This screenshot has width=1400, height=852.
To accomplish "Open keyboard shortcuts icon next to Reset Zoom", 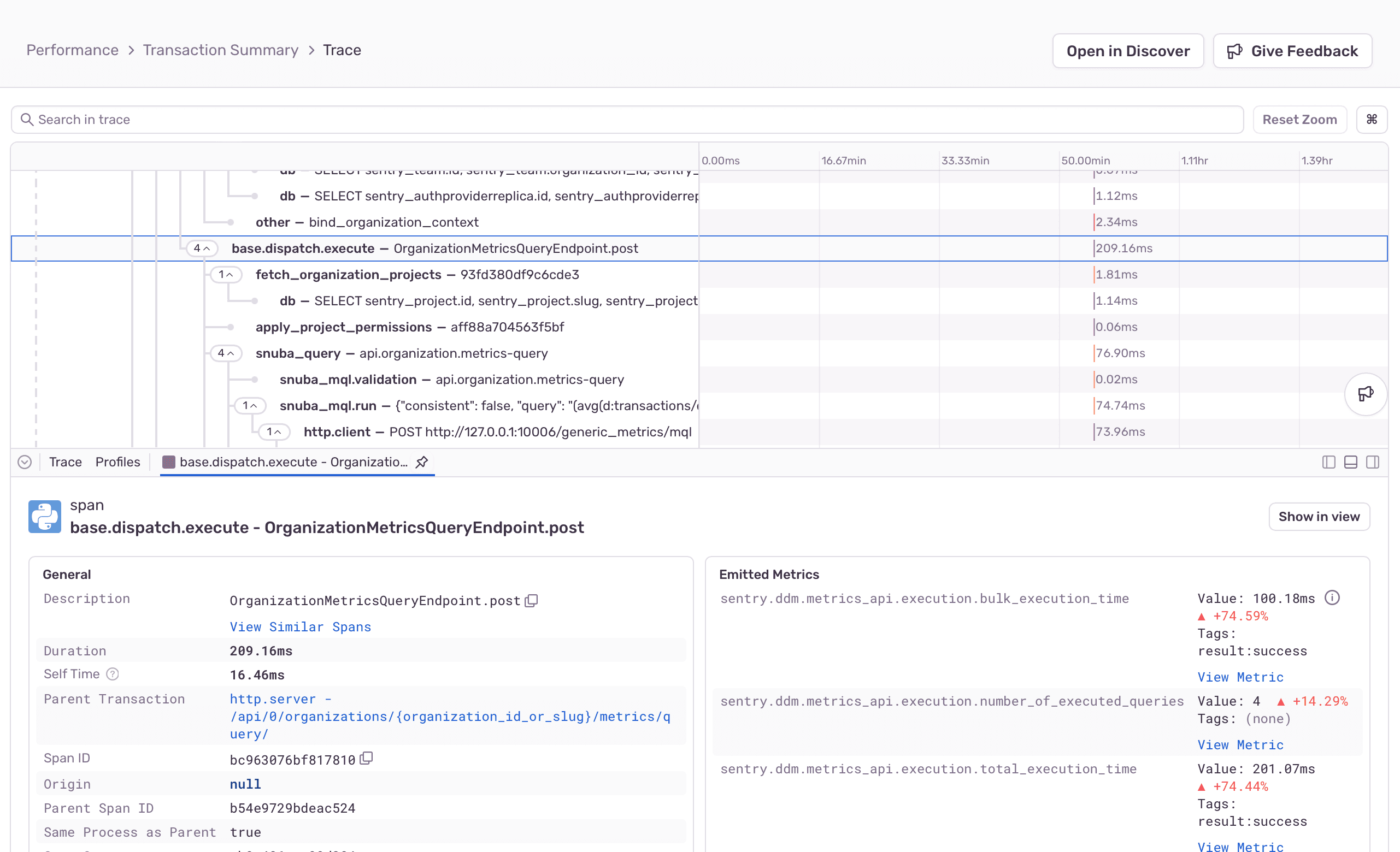I will click(1372, 119).
